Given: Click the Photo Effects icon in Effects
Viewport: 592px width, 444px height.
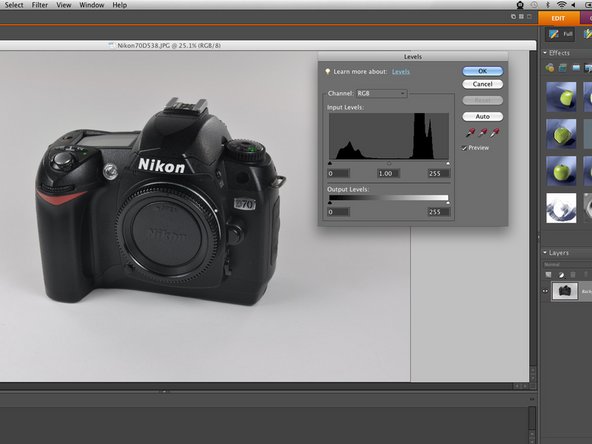Looking at the screenshot, I should pyautogui.click(x=576, y=68).
